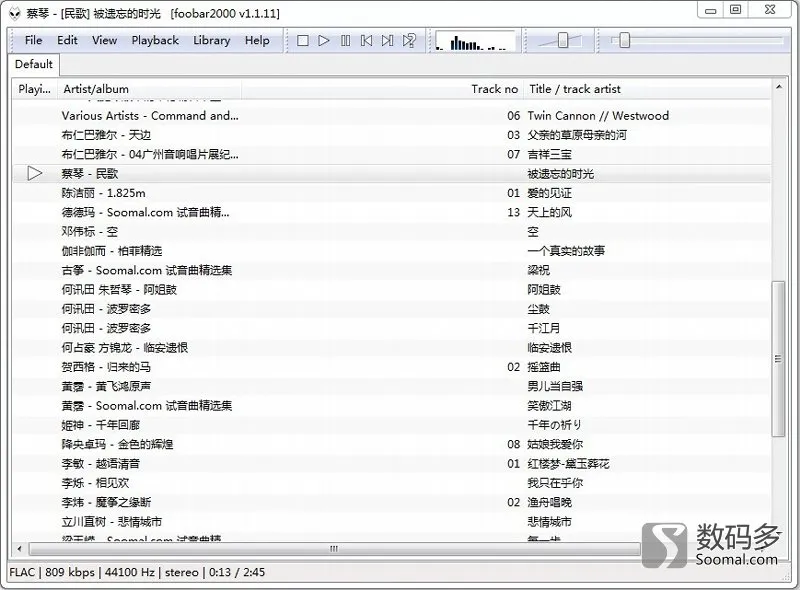Play a random track

409,40
